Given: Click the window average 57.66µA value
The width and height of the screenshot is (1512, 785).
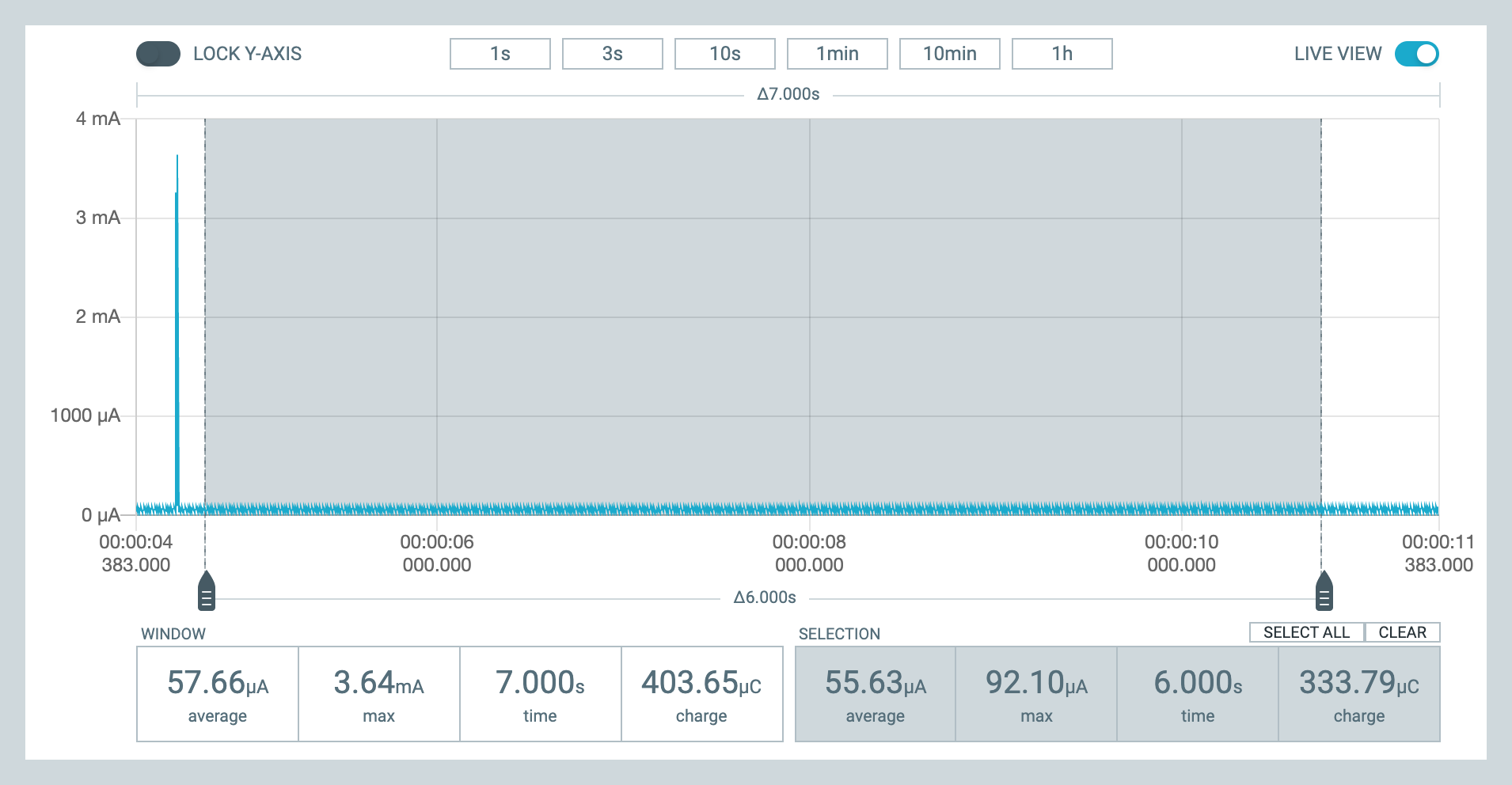Looking at the screenshot, I should pyautogui.click(x=218, y=683).
